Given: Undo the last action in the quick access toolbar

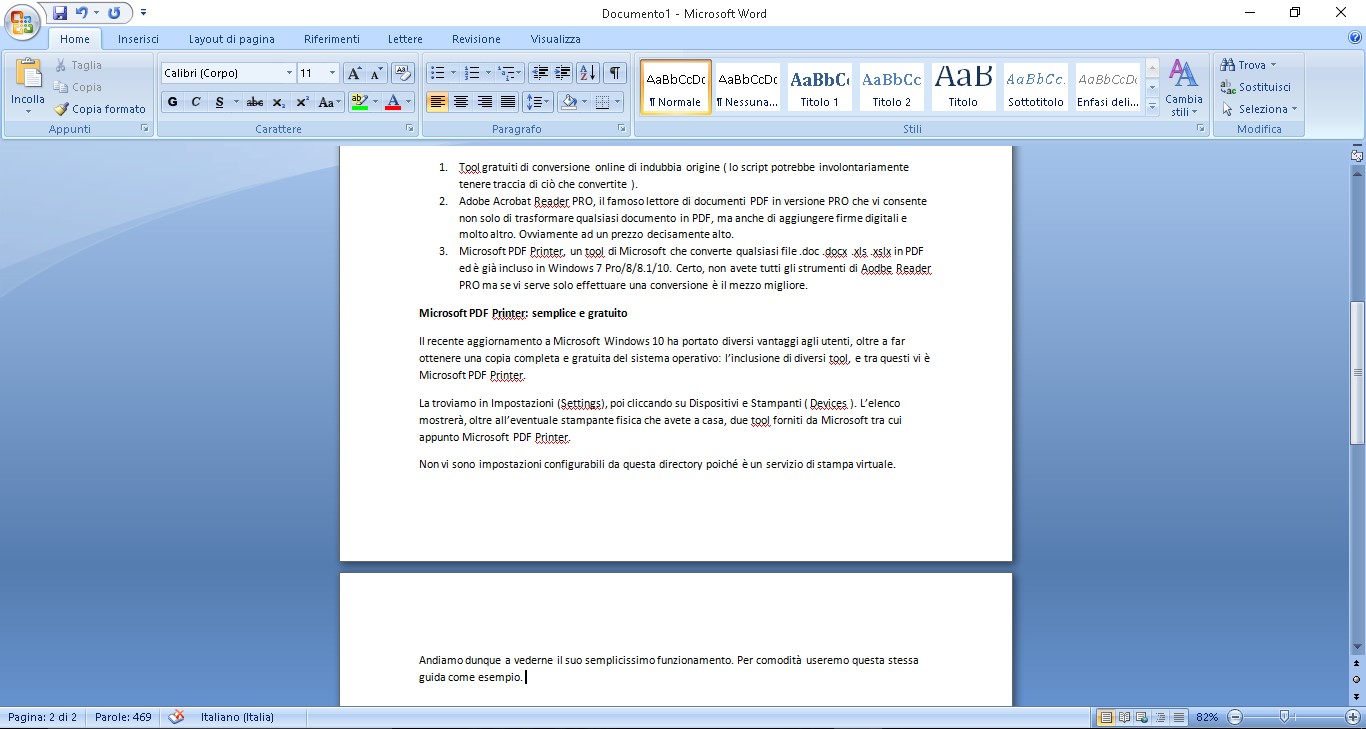Looking at the screenshot, I should [82, 13].
